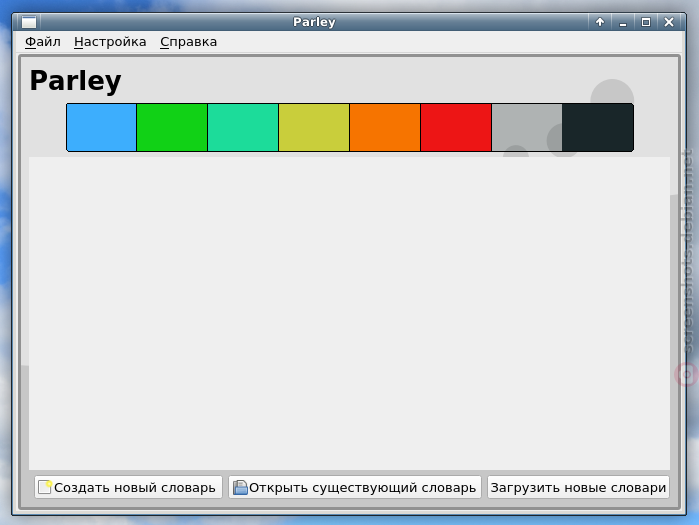Select the yellow-olive color block

coord(314,127)
